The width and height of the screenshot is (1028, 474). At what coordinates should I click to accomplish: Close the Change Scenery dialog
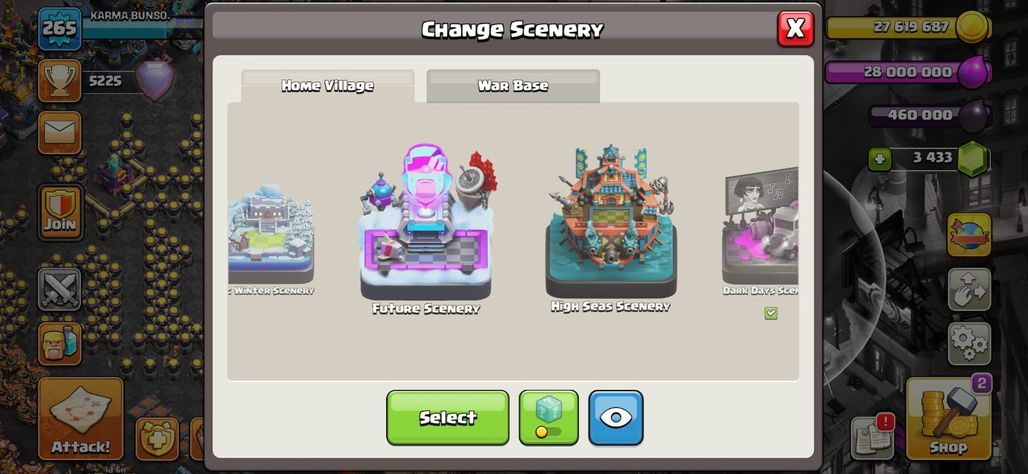795,29
